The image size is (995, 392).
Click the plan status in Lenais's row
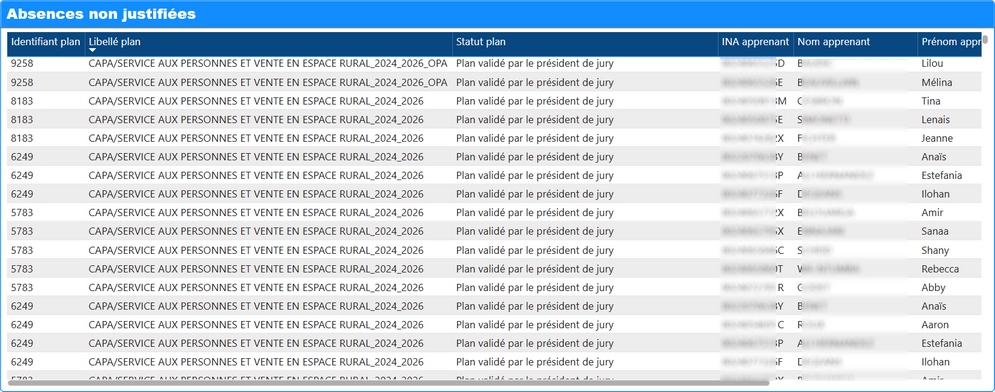(x=535, y=119)
